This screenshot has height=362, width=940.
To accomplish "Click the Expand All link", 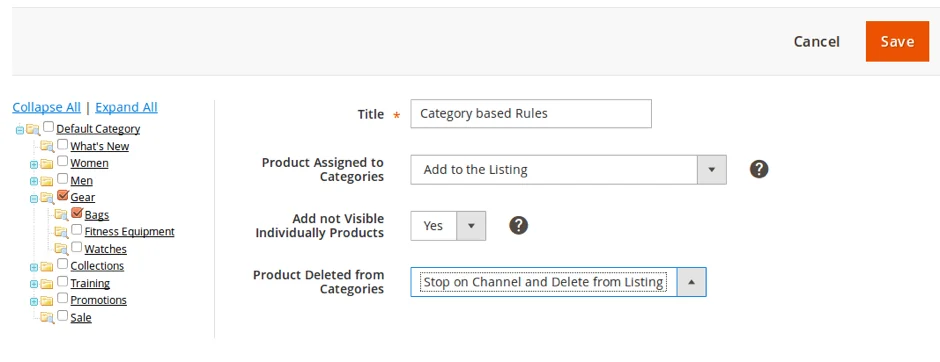I will point(126,107).
